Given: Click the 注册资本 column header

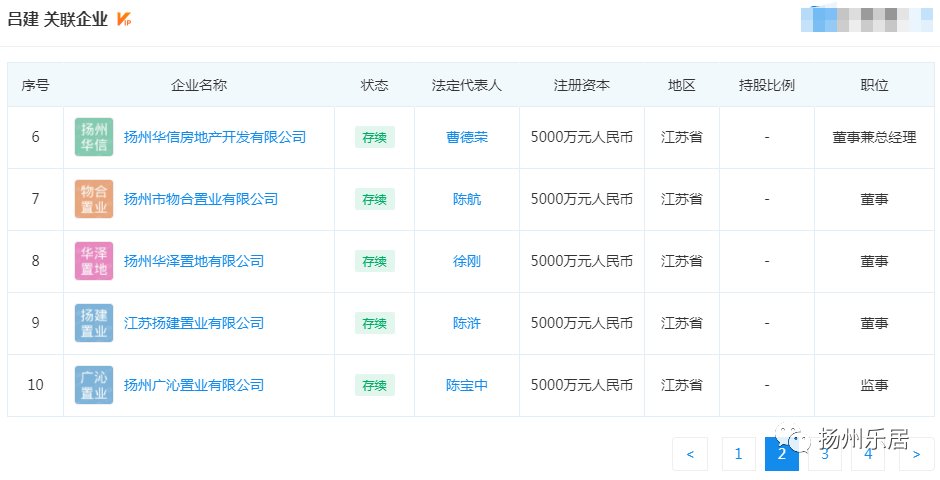Looking at the screenshot, I should pos(582,85).
